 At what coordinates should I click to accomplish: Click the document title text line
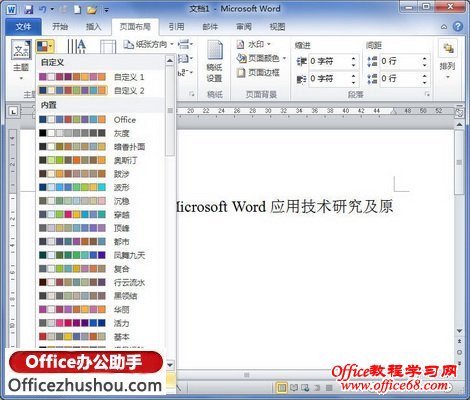[x=284, y=207]
